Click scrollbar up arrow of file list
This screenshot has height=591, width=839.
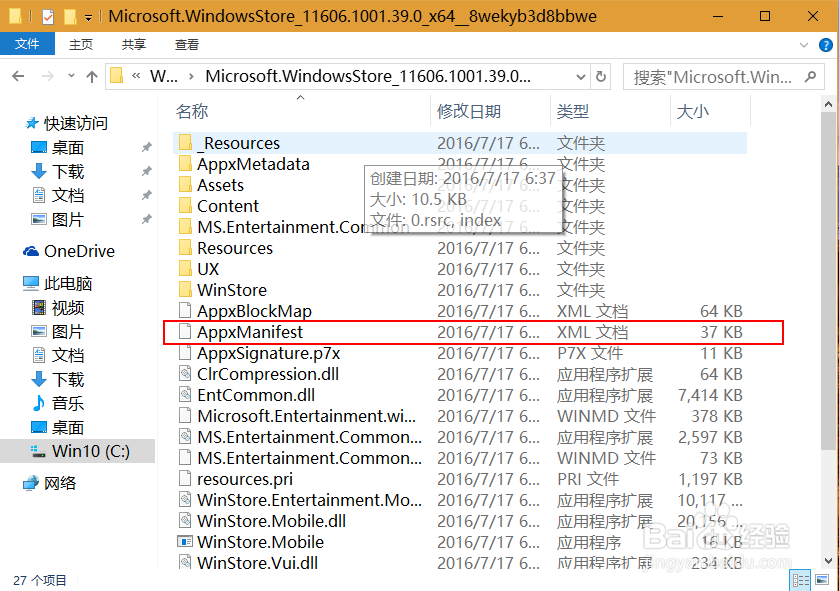(828, 105)
